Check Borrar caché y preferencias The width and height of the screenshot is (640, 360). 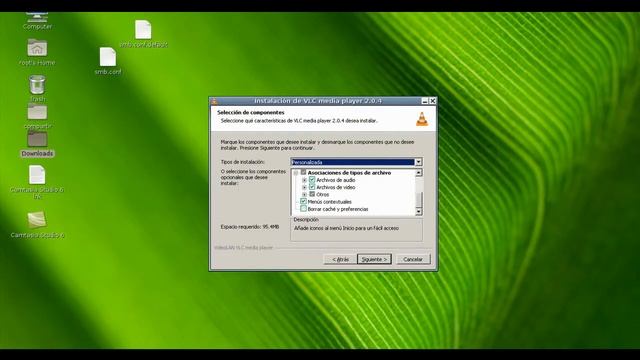303,209
